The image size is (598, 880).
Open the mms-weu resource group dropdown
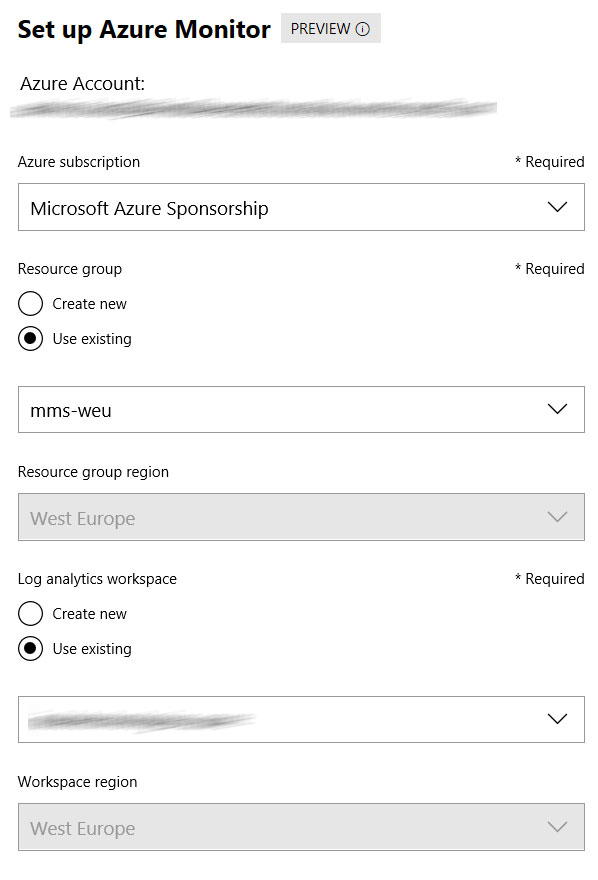click(301, 410)
